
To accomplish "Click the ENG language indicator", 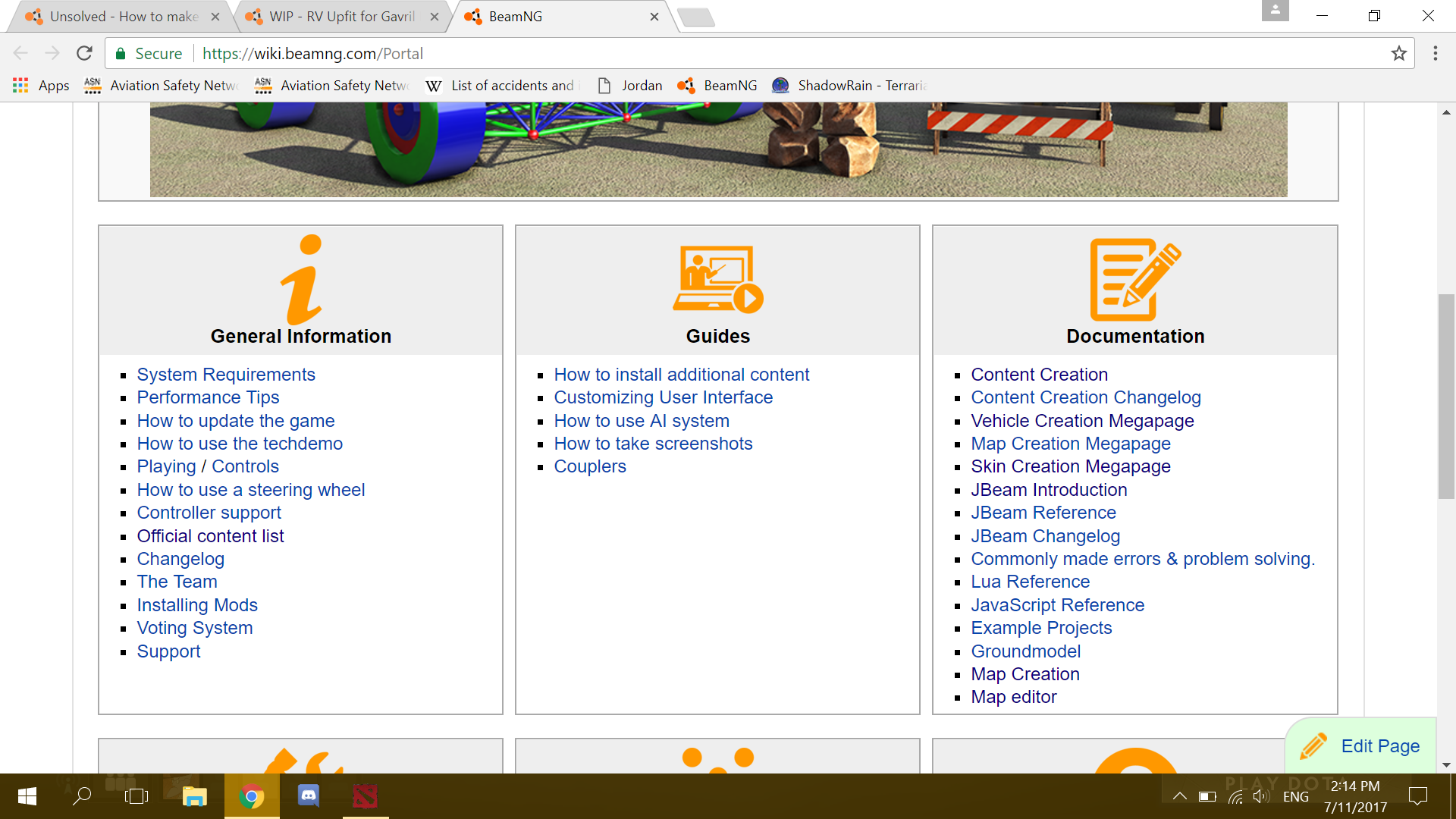I will pyautogui.click(x=1295, y=796).
